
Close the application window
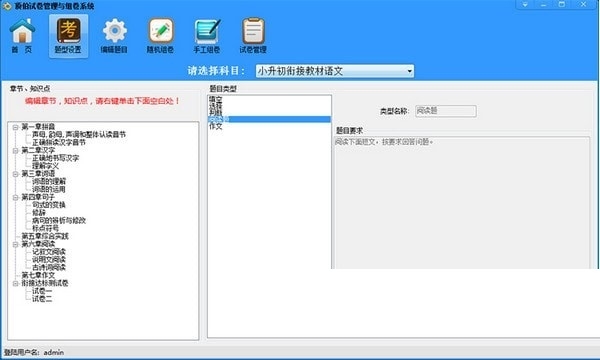(x=584, y=4)
